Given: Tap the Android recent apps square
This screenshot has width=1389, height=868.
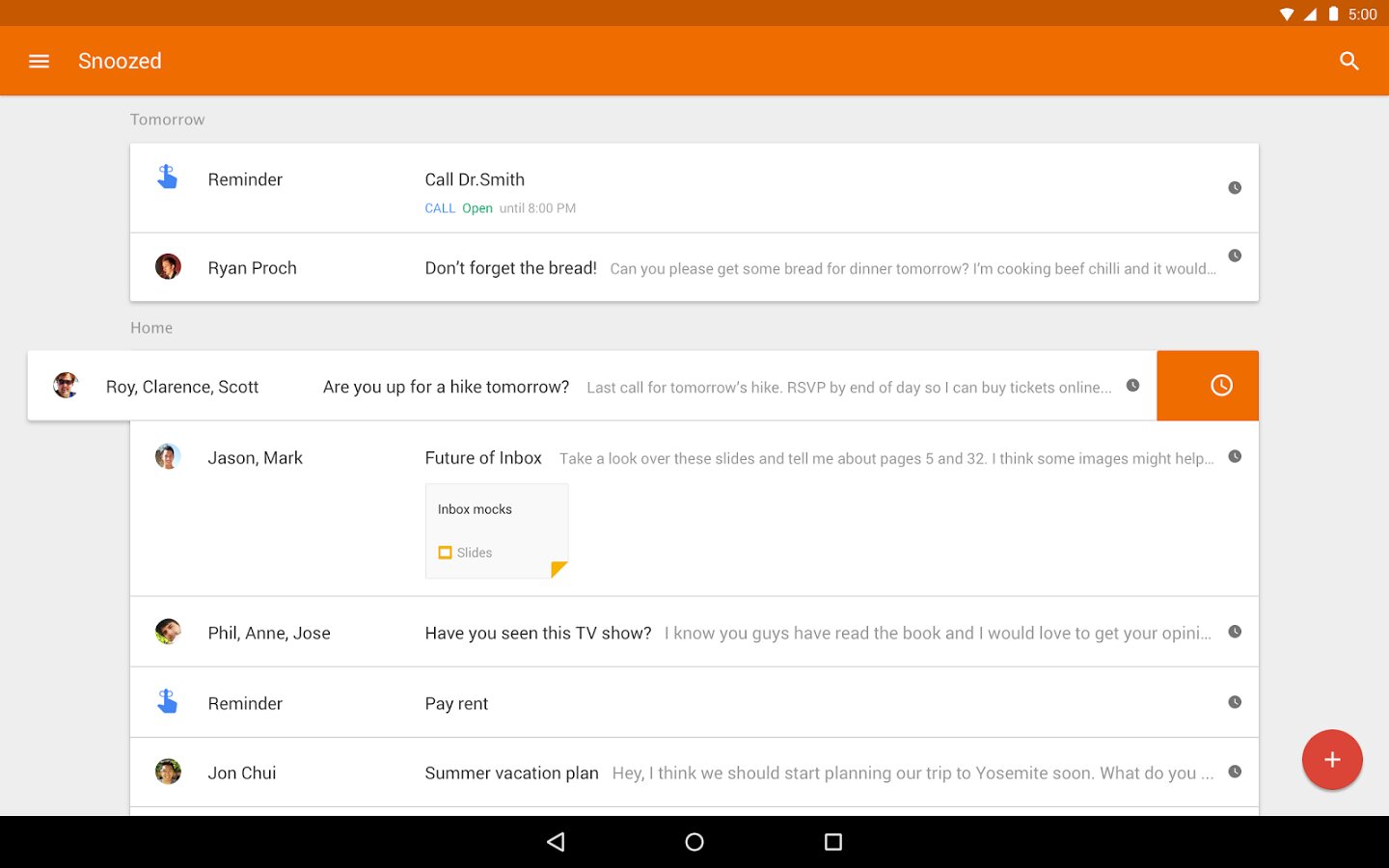Looking at the screenshot, I should pyautogui.click(x=833, y=842).
